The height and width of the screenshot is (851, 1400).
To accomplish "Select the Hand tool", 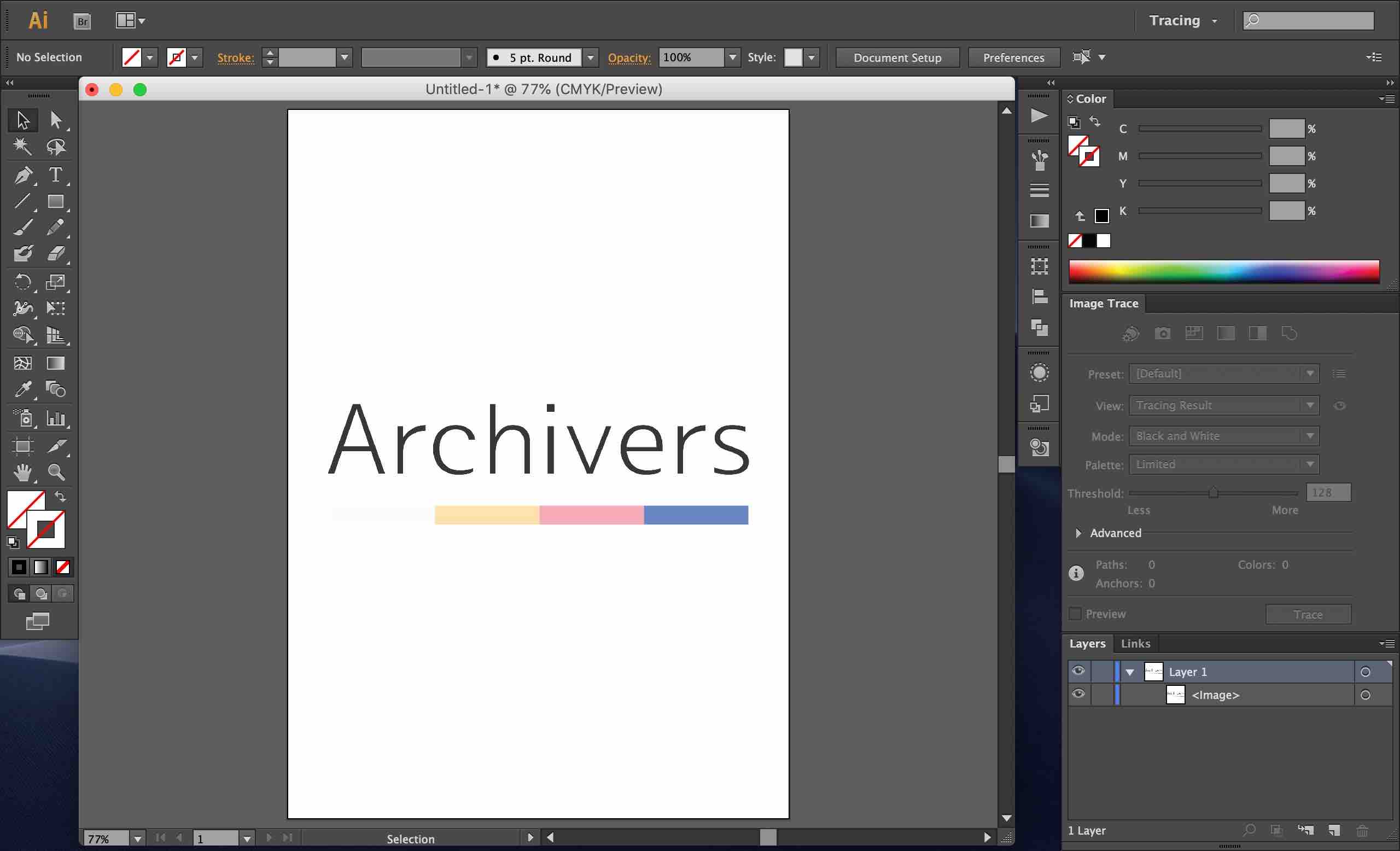I will pyautogui.click(x=24, y=472).
